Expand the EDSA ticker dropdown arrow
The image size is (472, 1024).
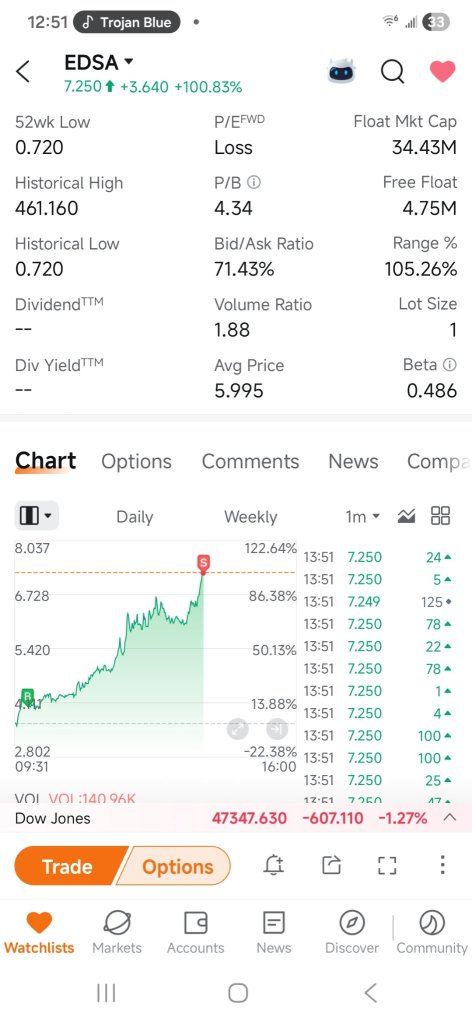[x=129, y=62]
